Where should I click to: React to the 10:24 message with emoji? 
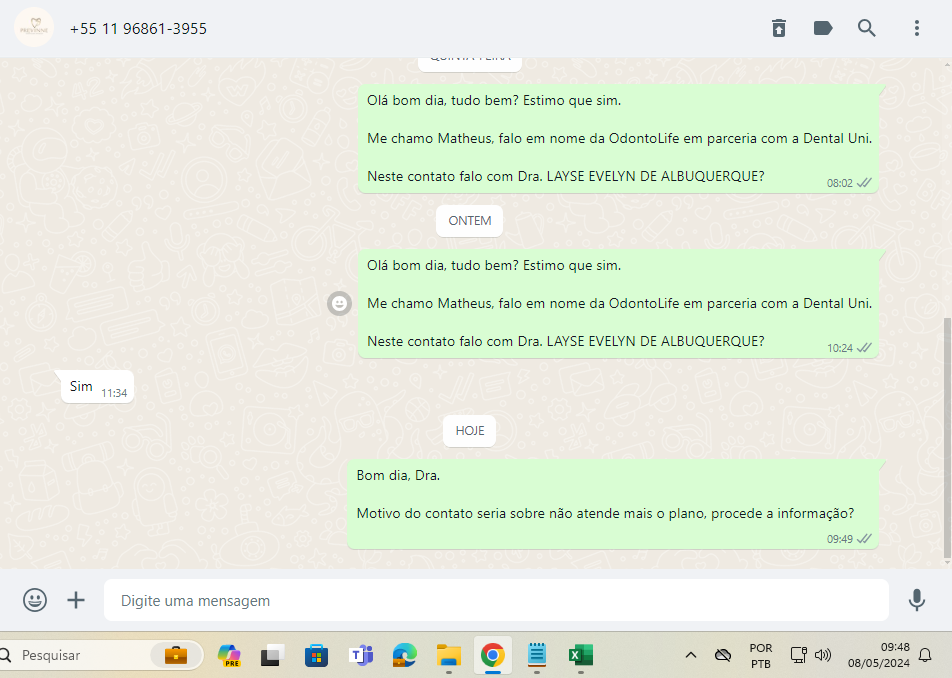339,303
